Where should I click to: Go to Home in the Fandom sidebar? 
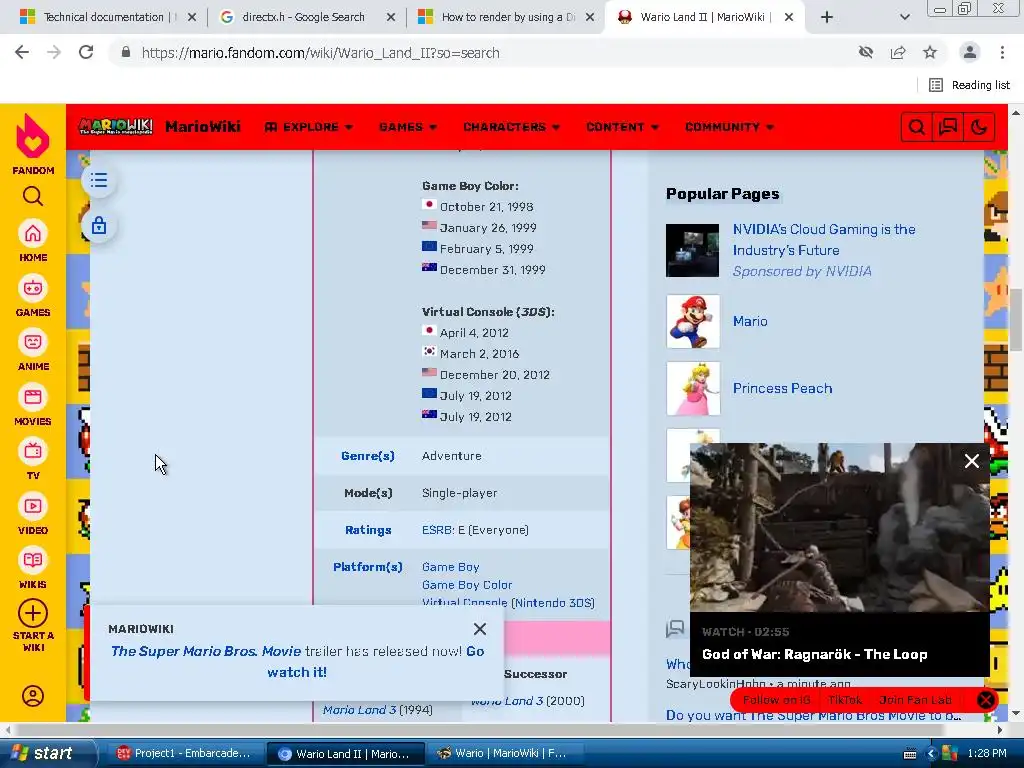pyautogui.click(x=33, y=241)
